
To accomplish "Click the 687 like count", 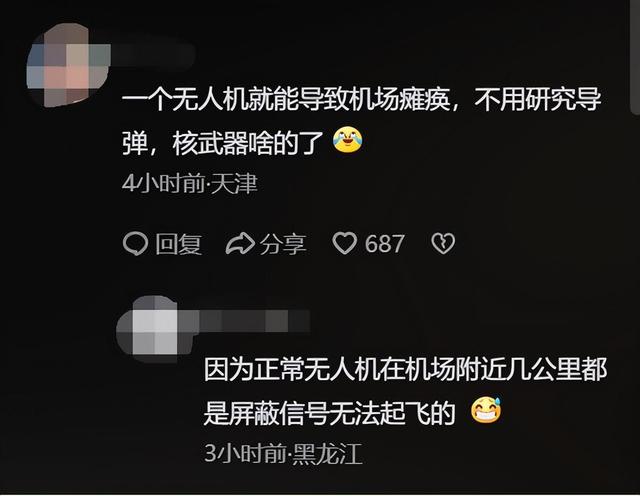I will tap(384, 244).
